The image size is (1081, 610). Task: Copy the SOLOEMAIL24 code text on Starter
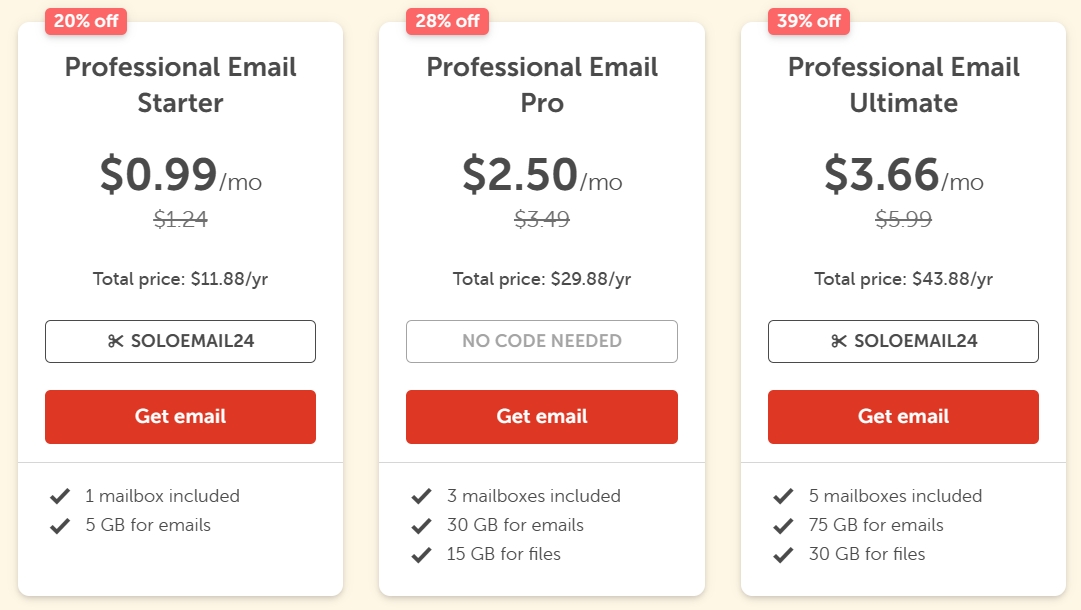[192, 341]
